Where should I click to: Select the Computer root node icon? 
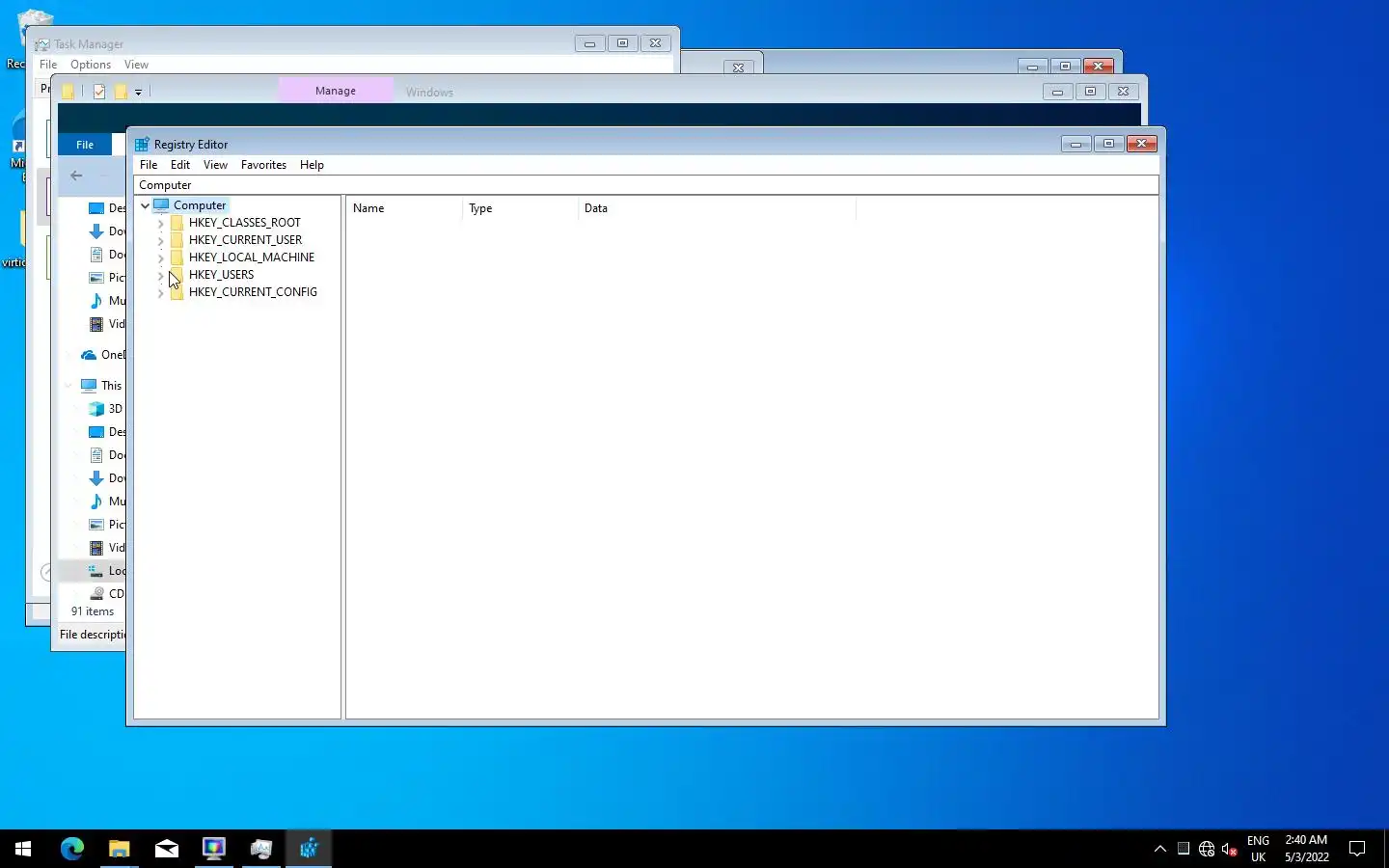coord(161,205)
